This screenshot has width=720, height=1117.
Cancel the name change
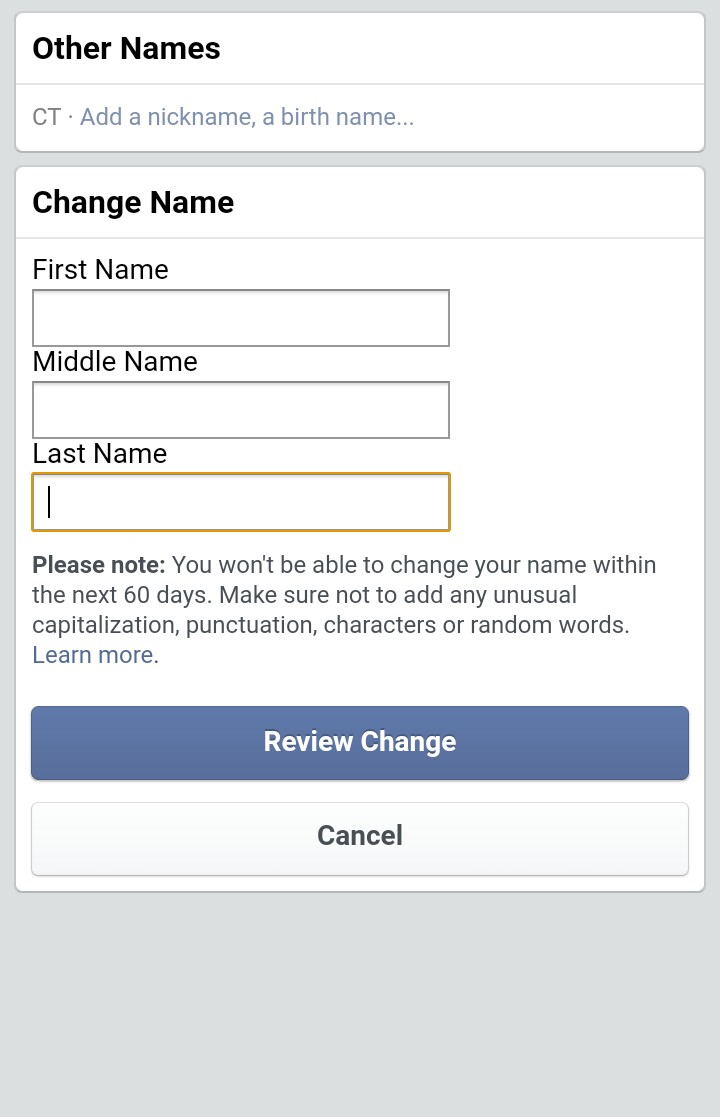[360, 836]
